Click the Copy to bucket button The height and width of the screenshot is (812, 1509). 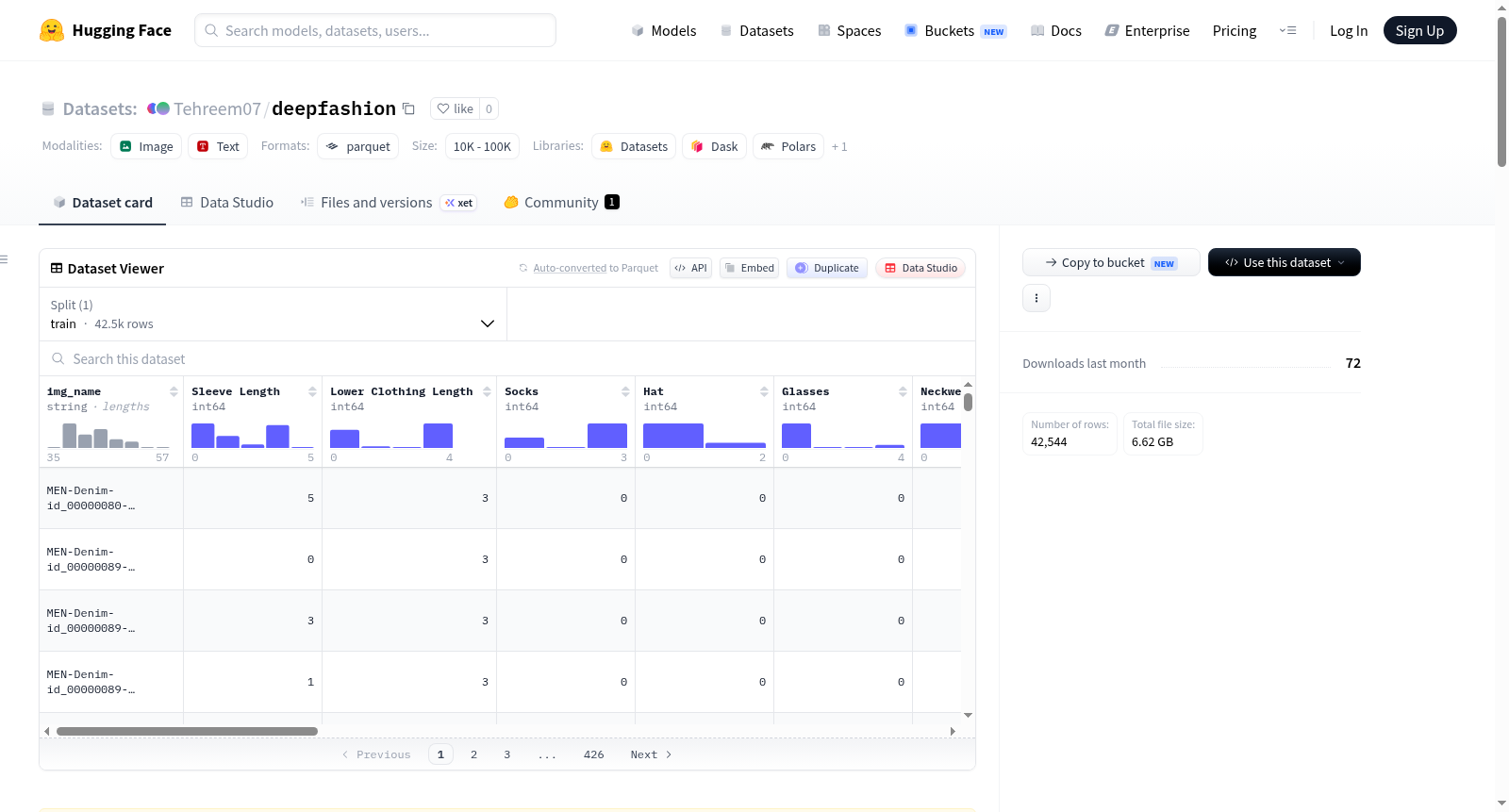[x=1111, y=262]
